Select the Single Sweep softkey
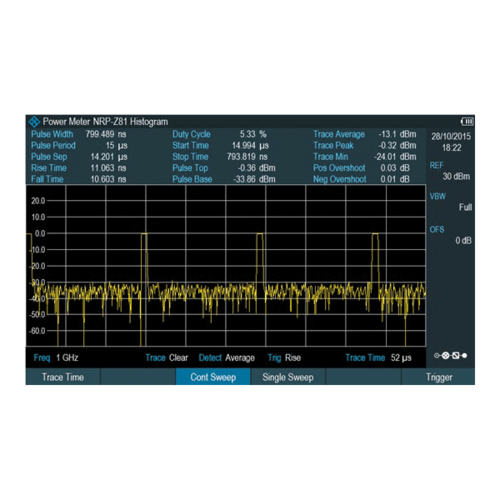Image resolution: width=500 pixels, height=500 pixels. coord(288,377)
